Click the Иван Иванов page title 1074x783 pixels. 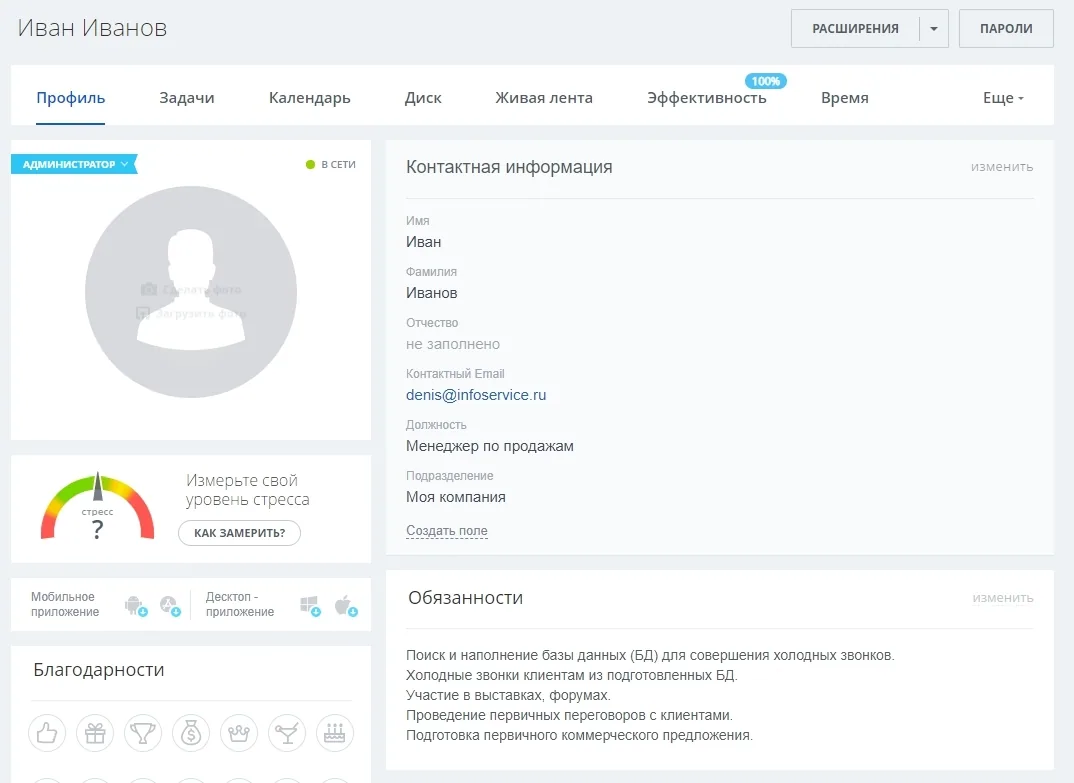92,28
